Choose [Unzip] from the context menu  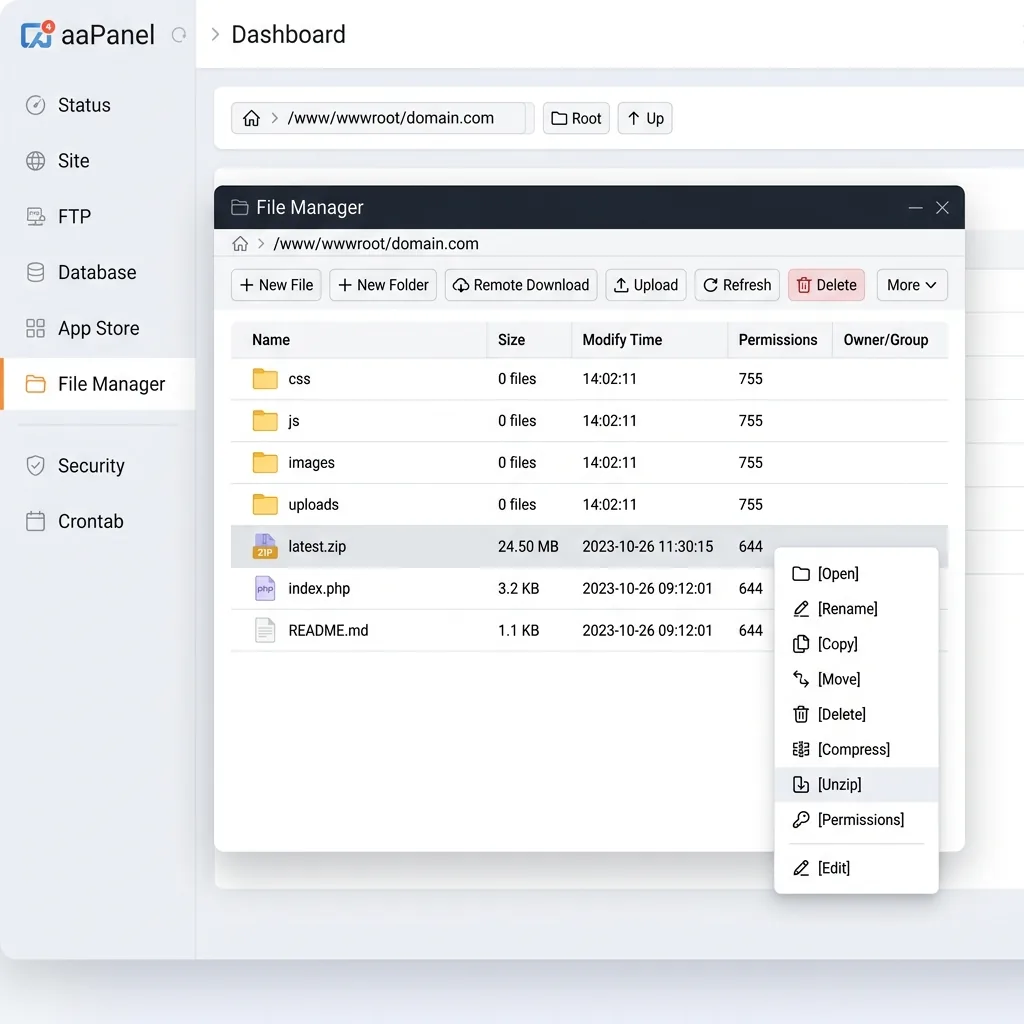pyautogui.click(x=856, y=784)
